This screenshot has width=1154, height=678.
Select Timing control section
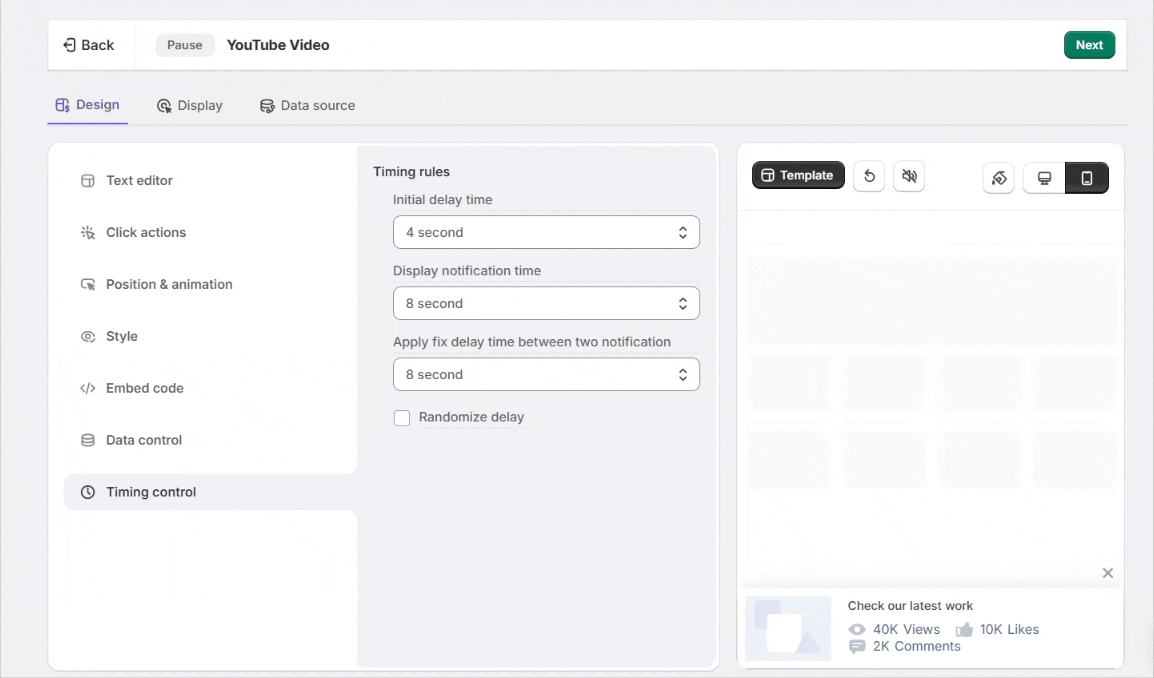210,492
